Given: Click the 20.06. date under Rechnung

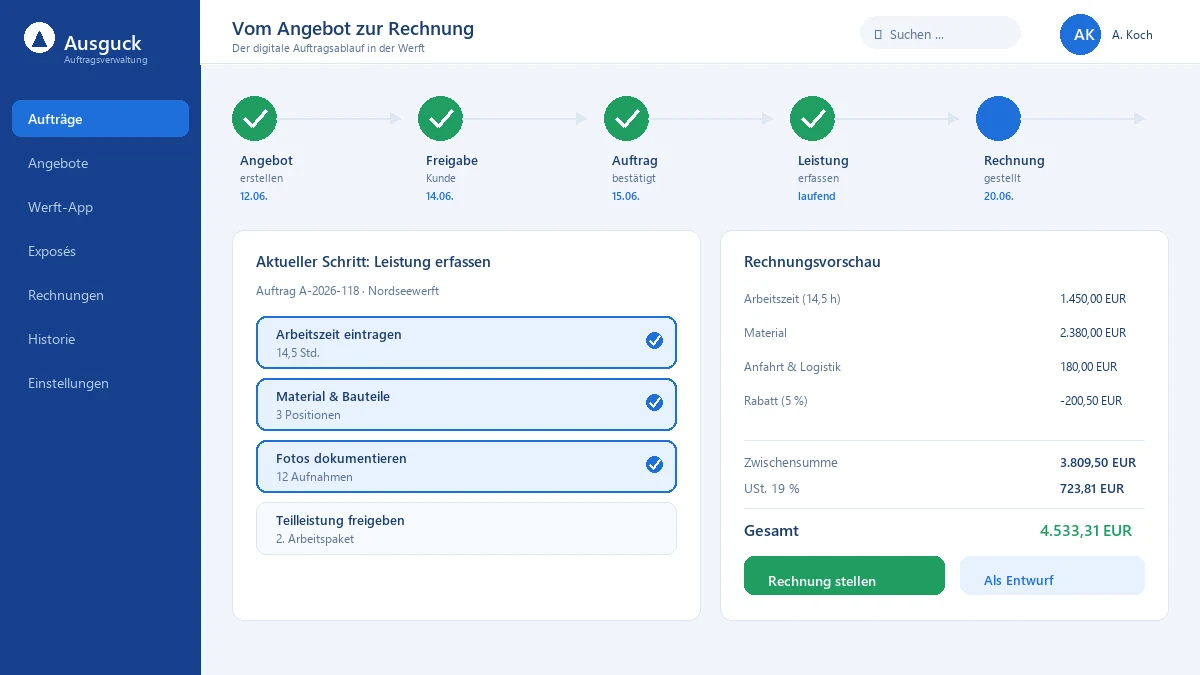Looking at the screenshot, I should coord(998,196).
